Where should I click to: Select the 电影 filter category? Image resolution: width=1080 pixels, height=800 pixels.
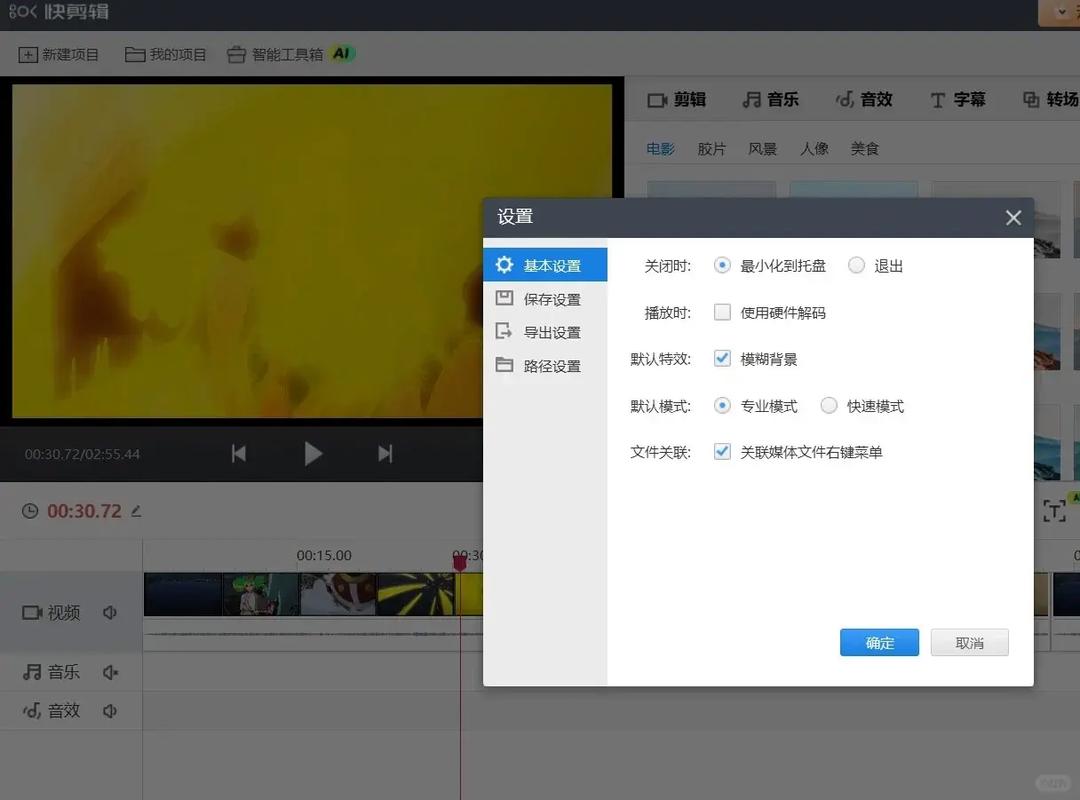[661, 149]
